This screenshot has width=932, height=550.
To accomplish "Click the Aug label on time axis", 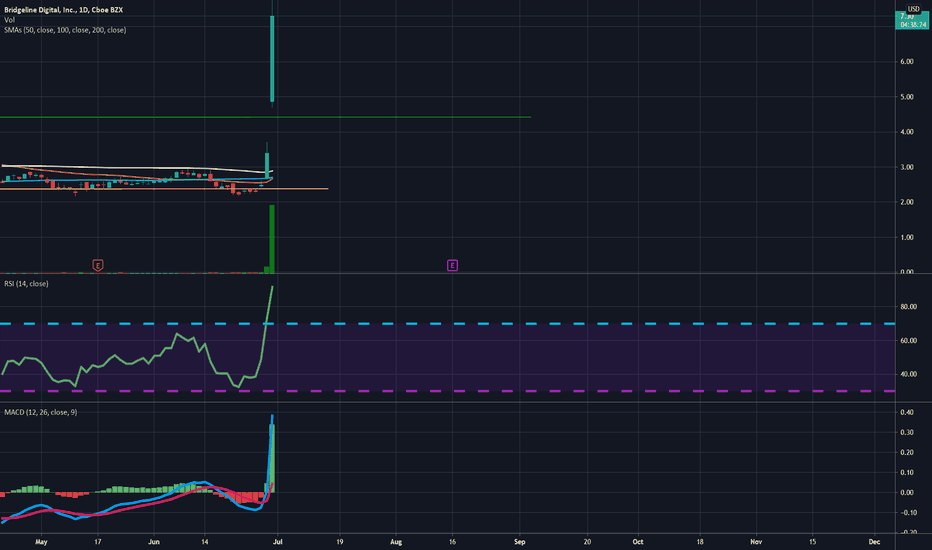I will [396, 542].
